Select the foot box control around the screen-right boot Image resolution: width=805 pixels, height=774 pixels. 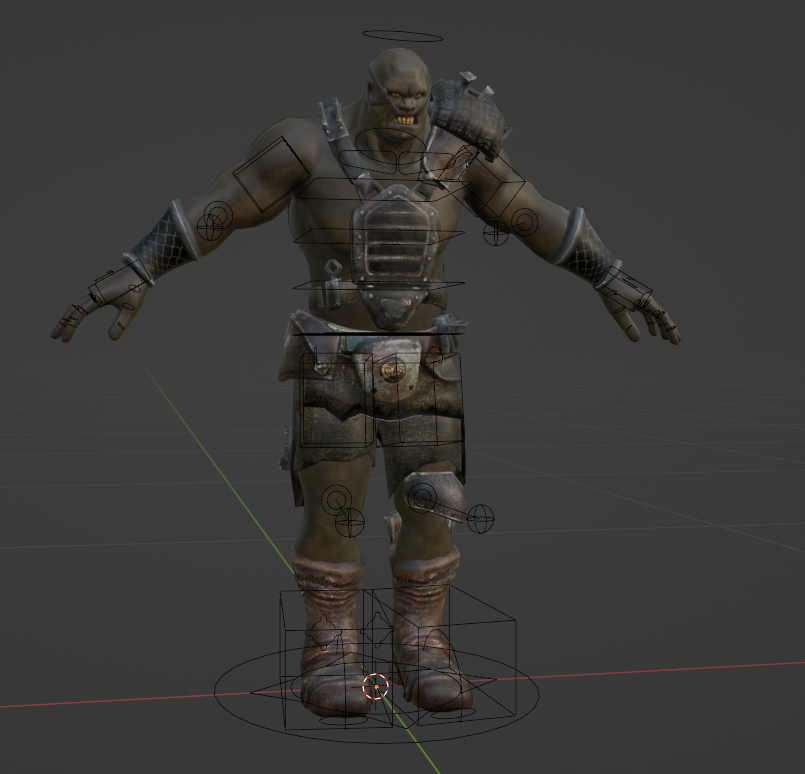tap(442, 654)
